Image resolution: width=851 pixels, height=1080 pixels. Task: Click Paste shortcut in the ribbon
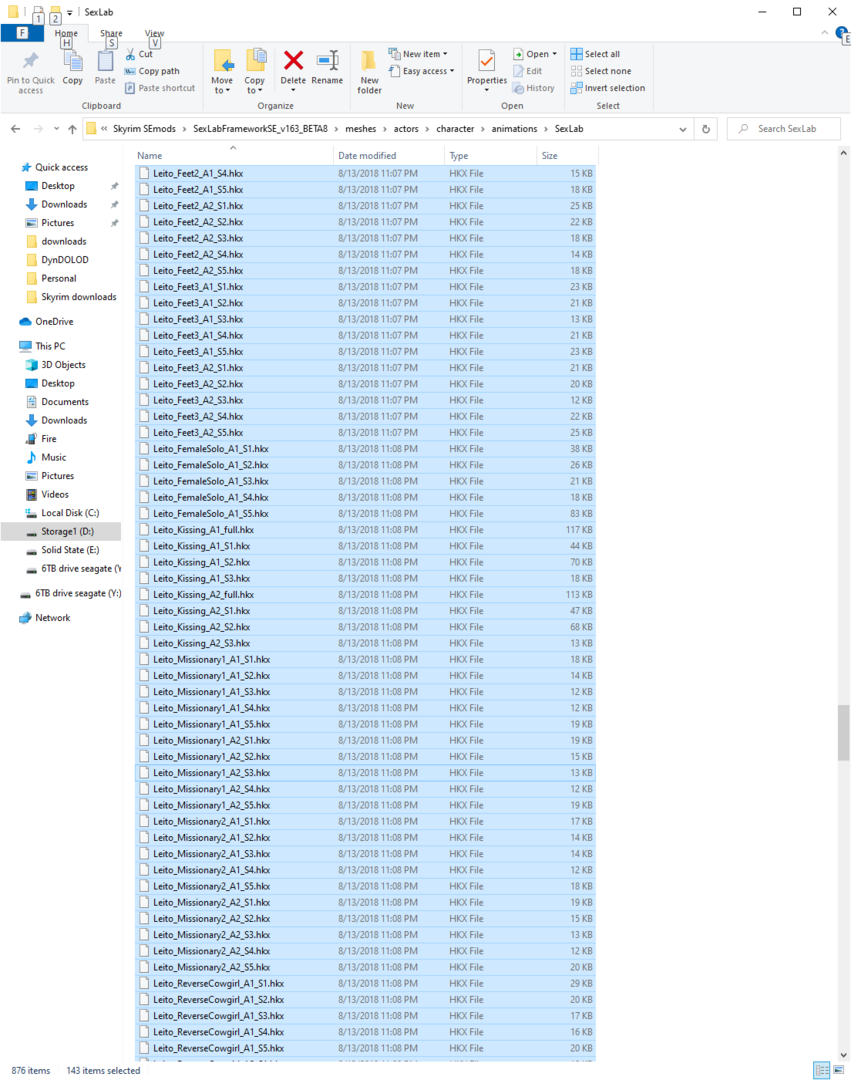pyautogui.click(x=160, y=88)
